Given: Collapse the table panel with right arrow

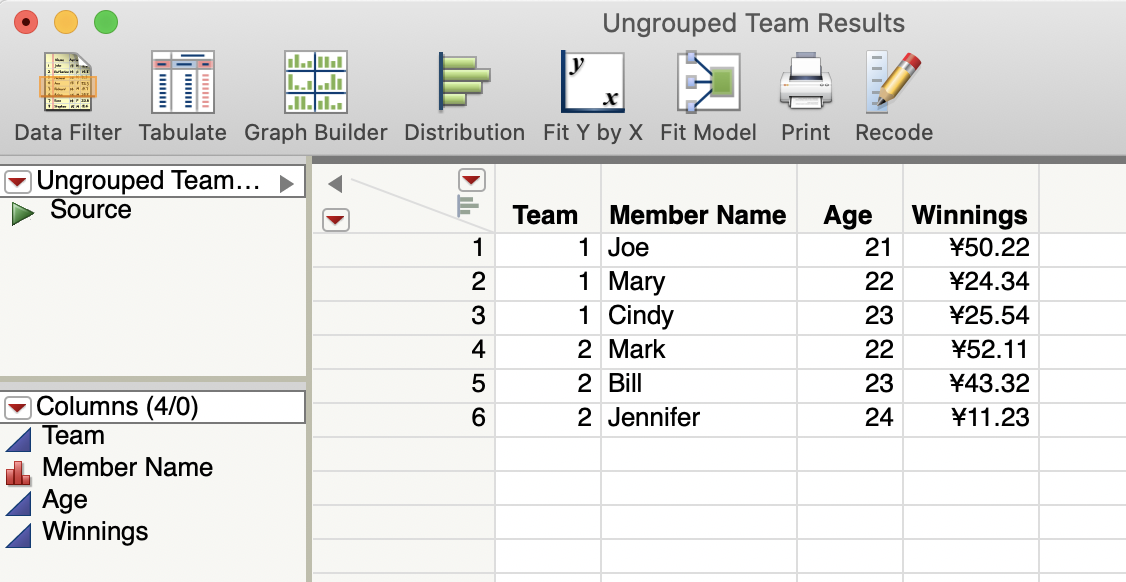Looking at the screenshot, I should 287,182.
